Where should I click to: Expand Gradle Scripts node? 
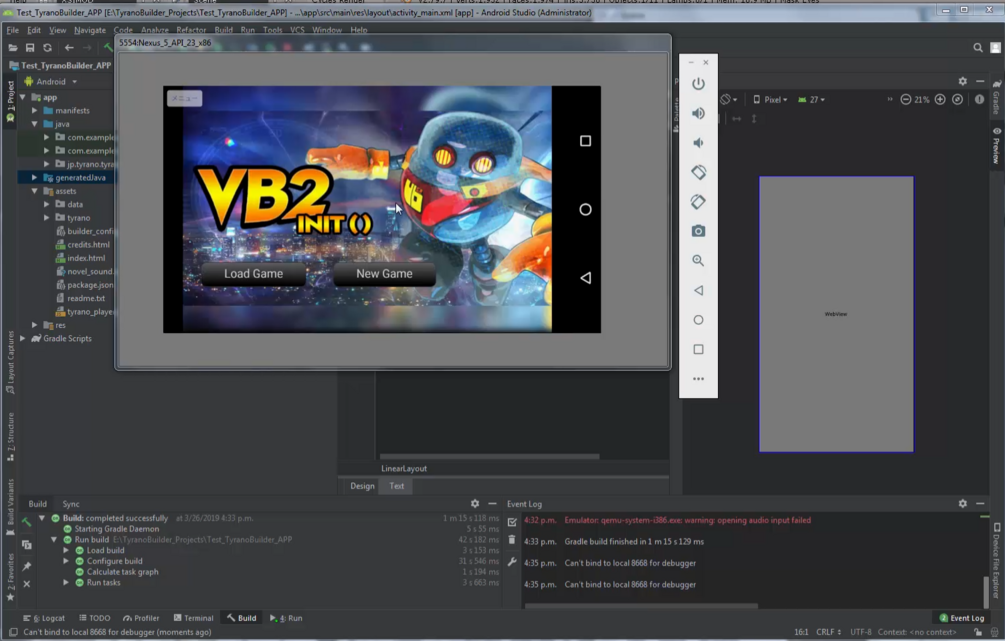coord(22,338)
